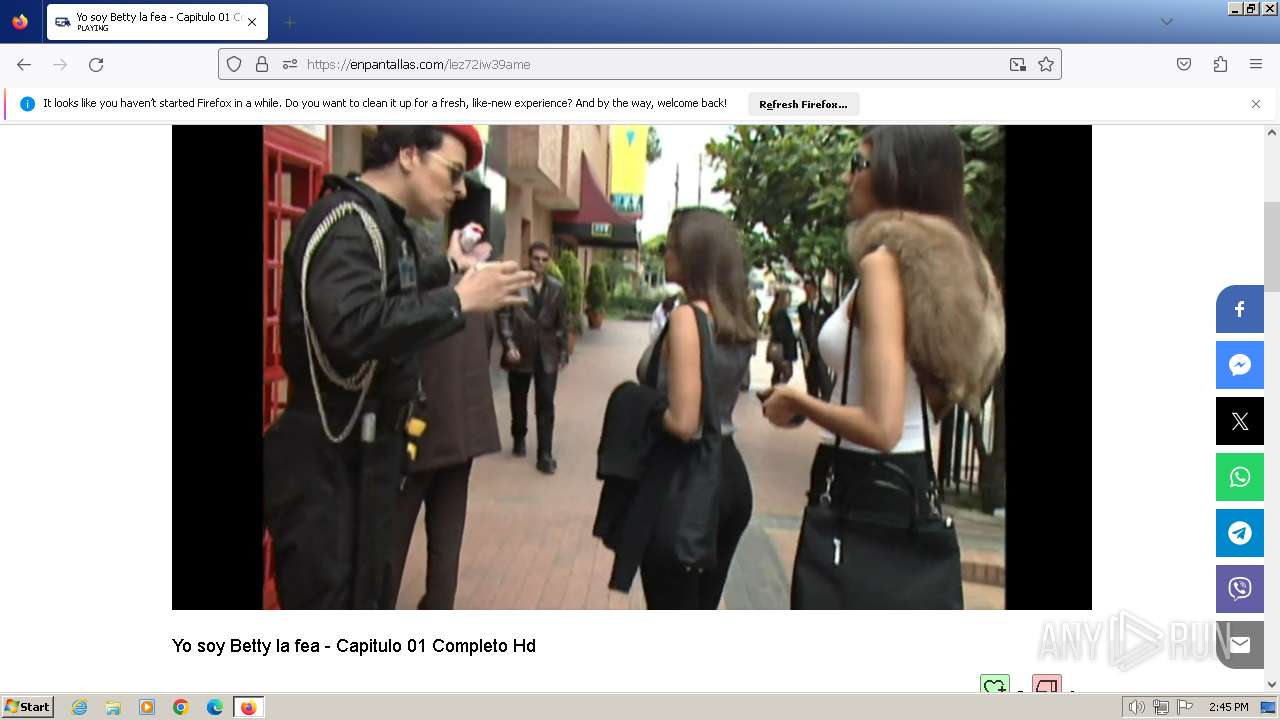The height and width of the screenshot is (720, 1280).
Task: Select the video title text
Action: coord(354,646)
